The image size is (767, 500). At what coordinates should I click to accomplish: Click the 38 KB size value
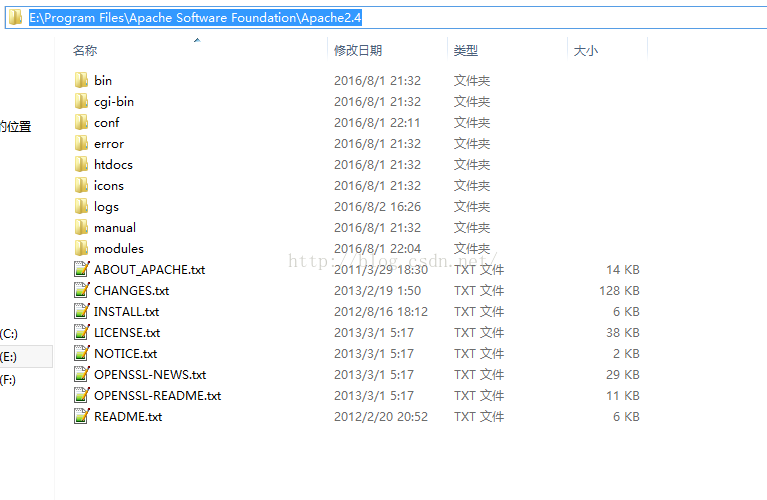click(x=623, y=333)
